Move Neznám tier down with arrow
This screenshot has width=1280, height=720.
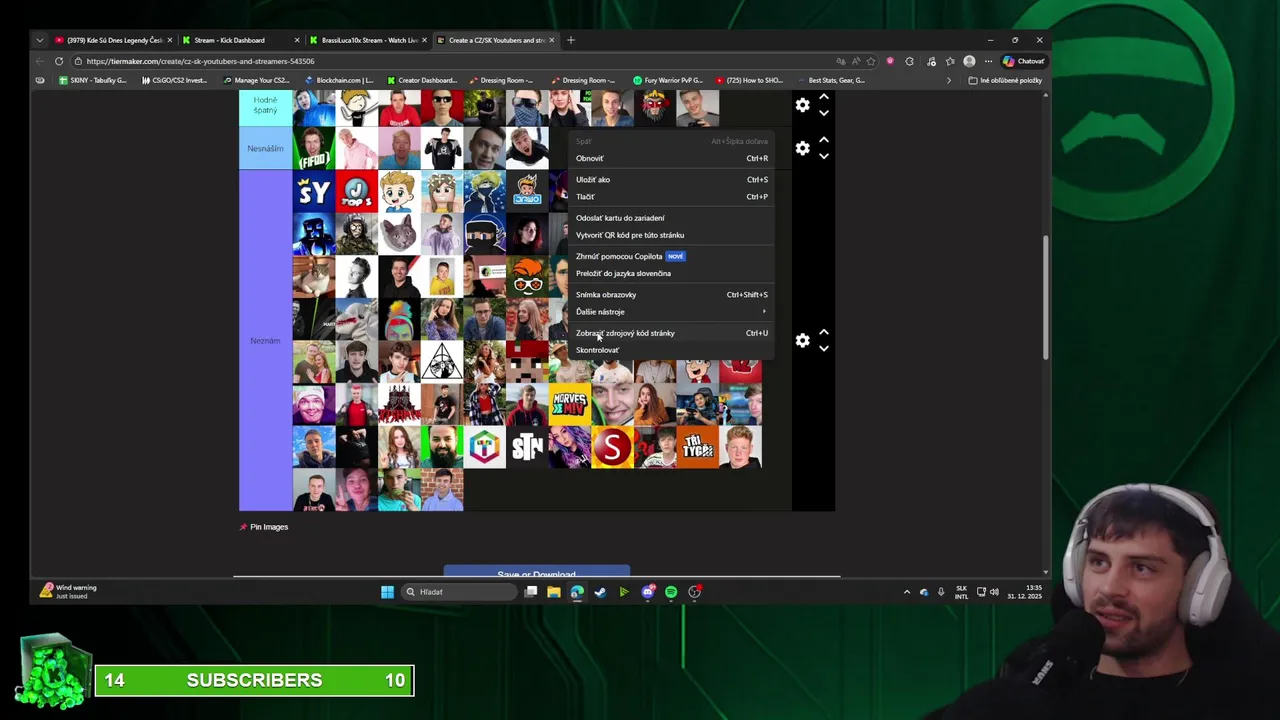coord(824,348)
